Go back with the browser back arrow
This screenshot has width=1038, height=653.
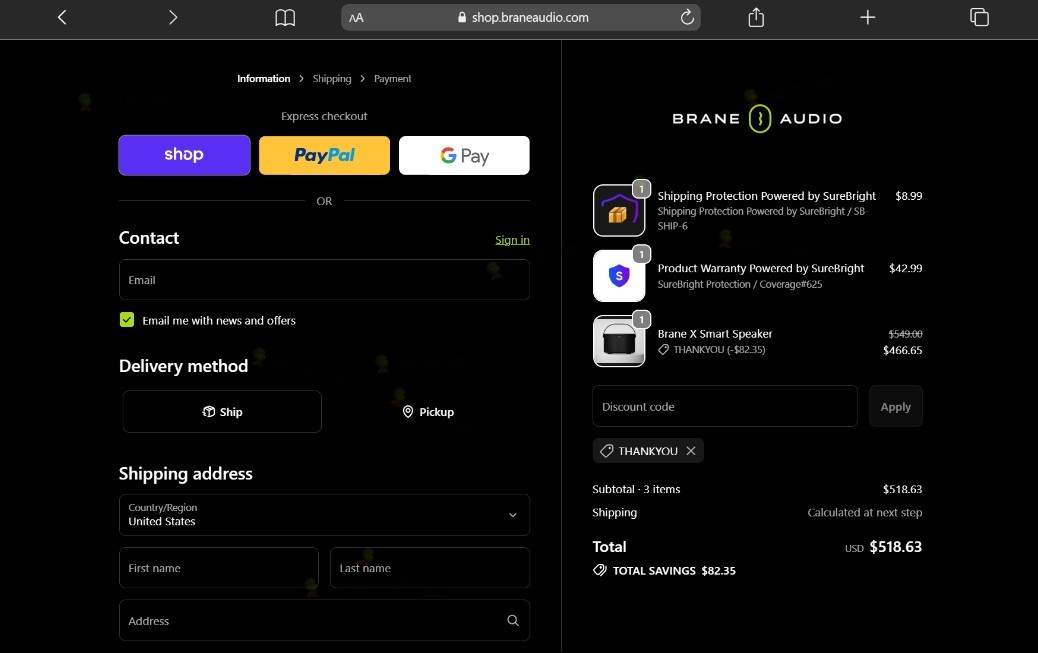tap(62, 17)
